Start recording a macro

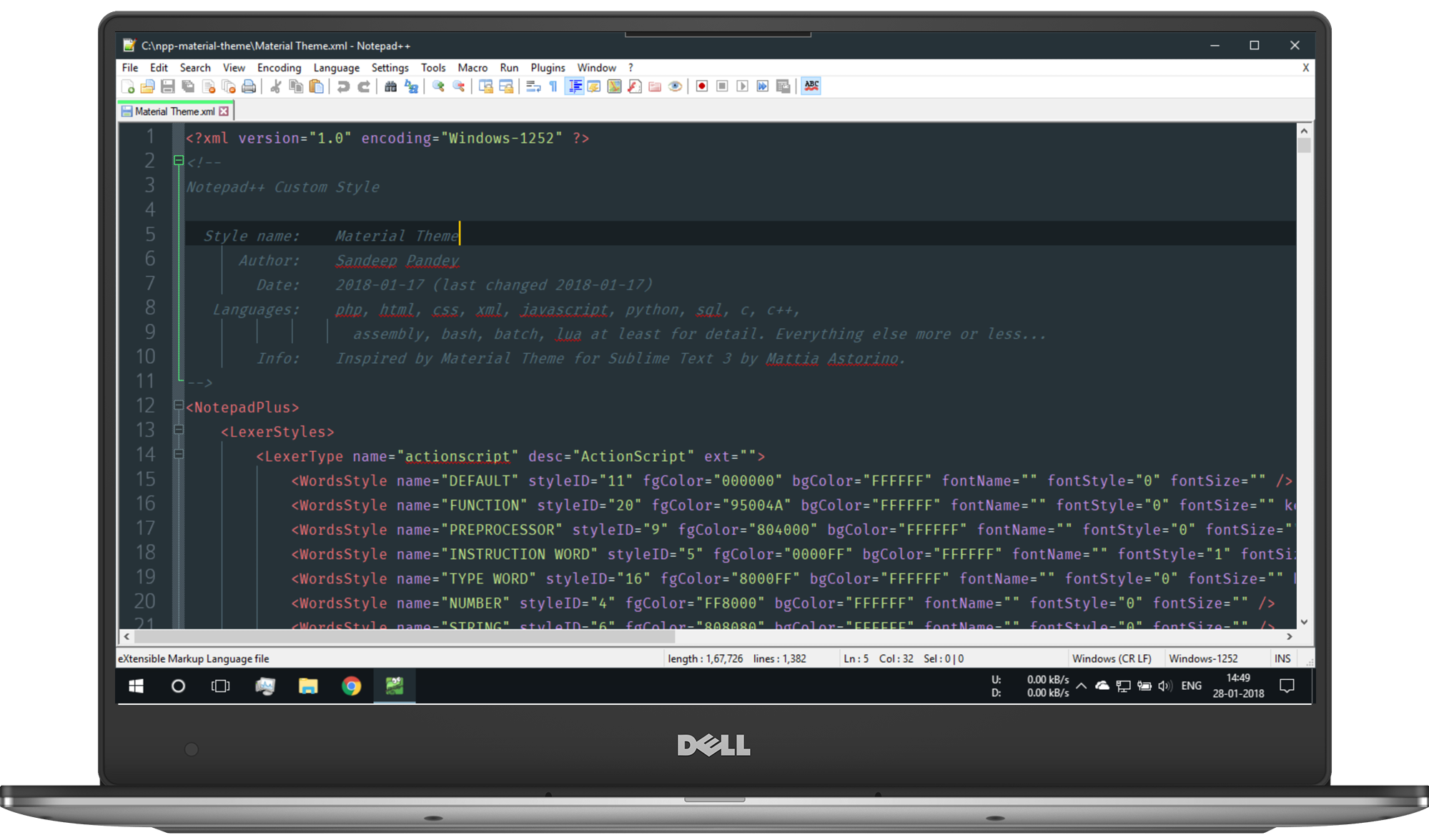[x=701, y=86]
